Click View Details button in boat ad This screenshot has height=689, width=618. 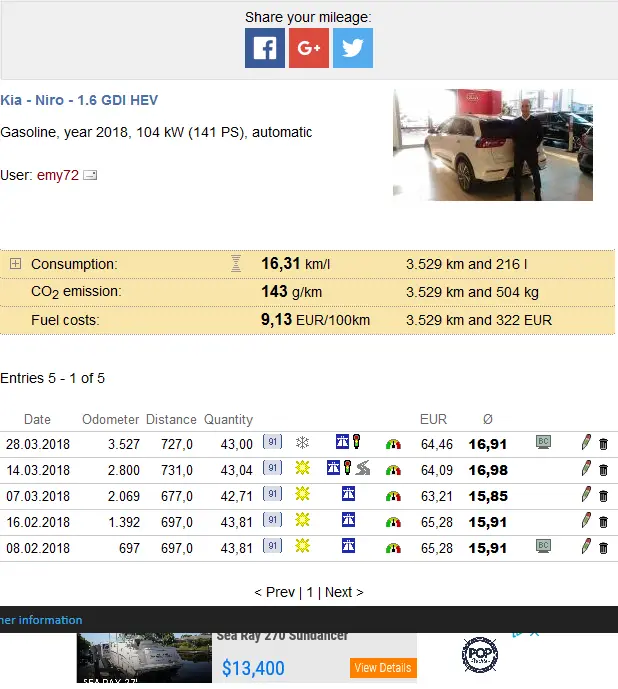coord(383,668)
